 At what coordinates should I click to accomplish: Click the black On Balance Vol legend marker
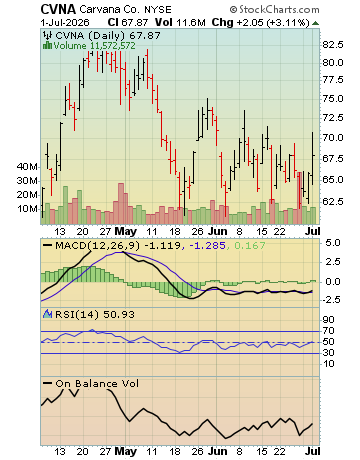pyautogui.click(x=48, y=383)
